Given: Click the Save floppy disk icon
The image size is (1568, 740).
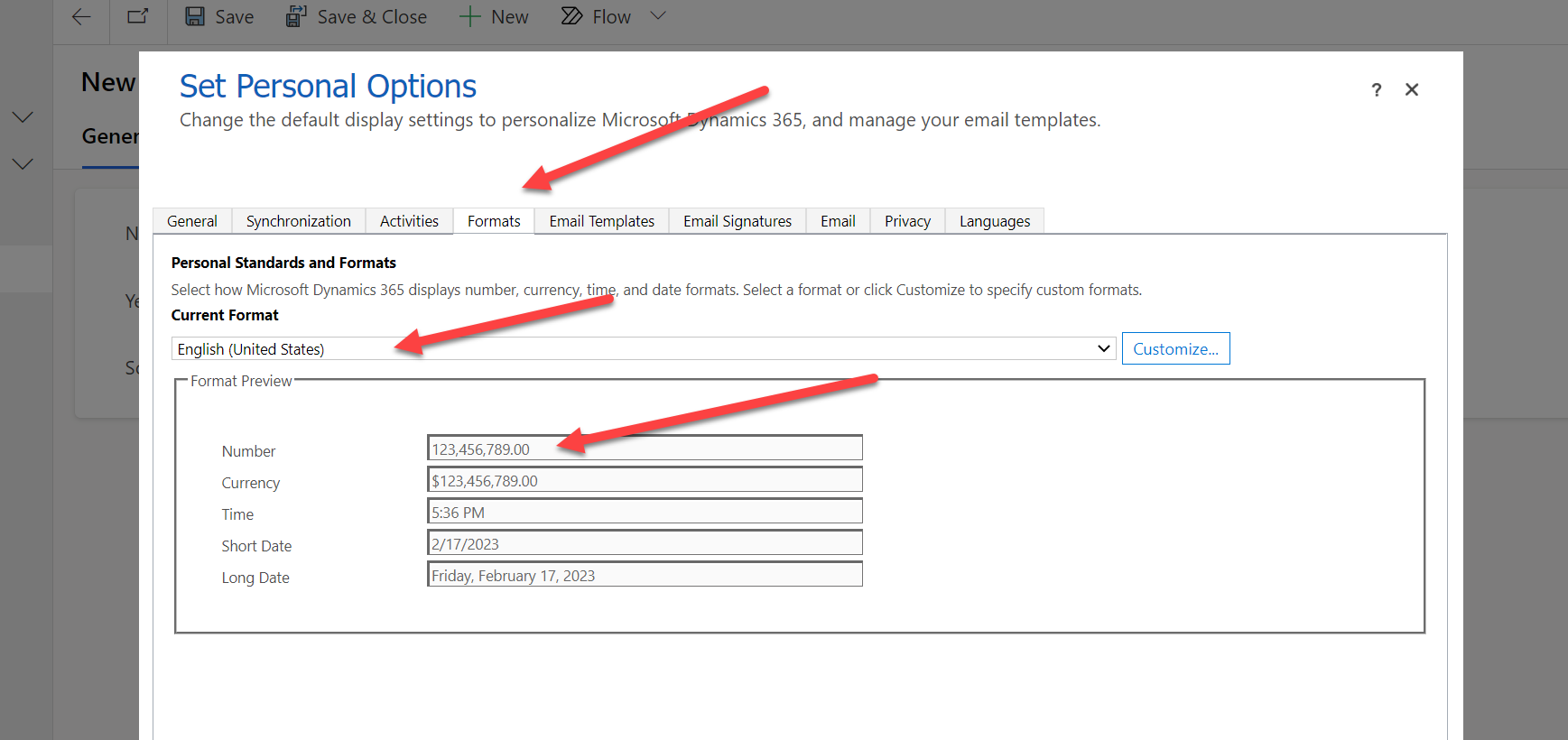Looking at the screenshot, I should coord(195,17).
